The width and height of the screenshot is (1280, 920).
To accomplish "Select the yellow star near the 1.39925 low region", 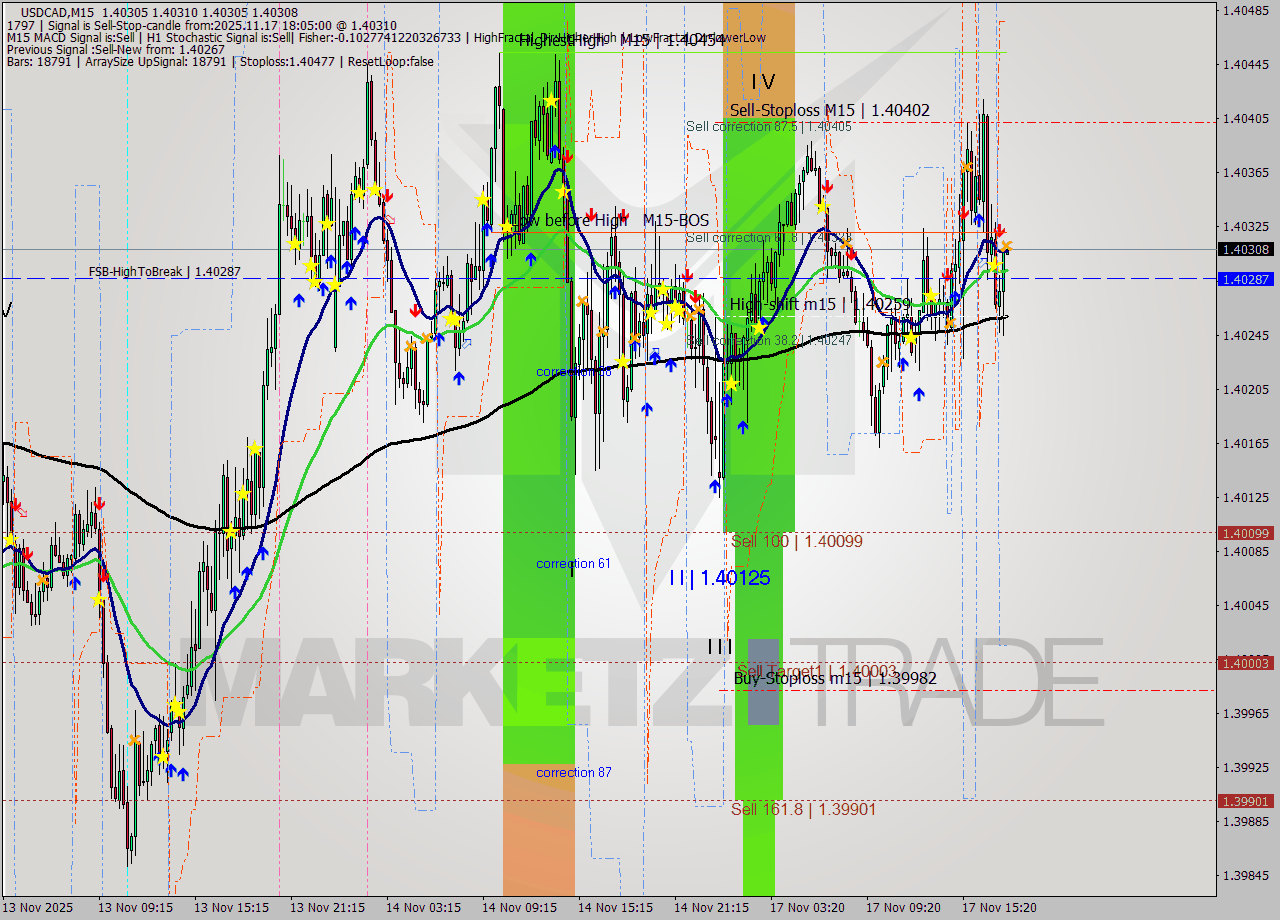I will pos(163,759).
